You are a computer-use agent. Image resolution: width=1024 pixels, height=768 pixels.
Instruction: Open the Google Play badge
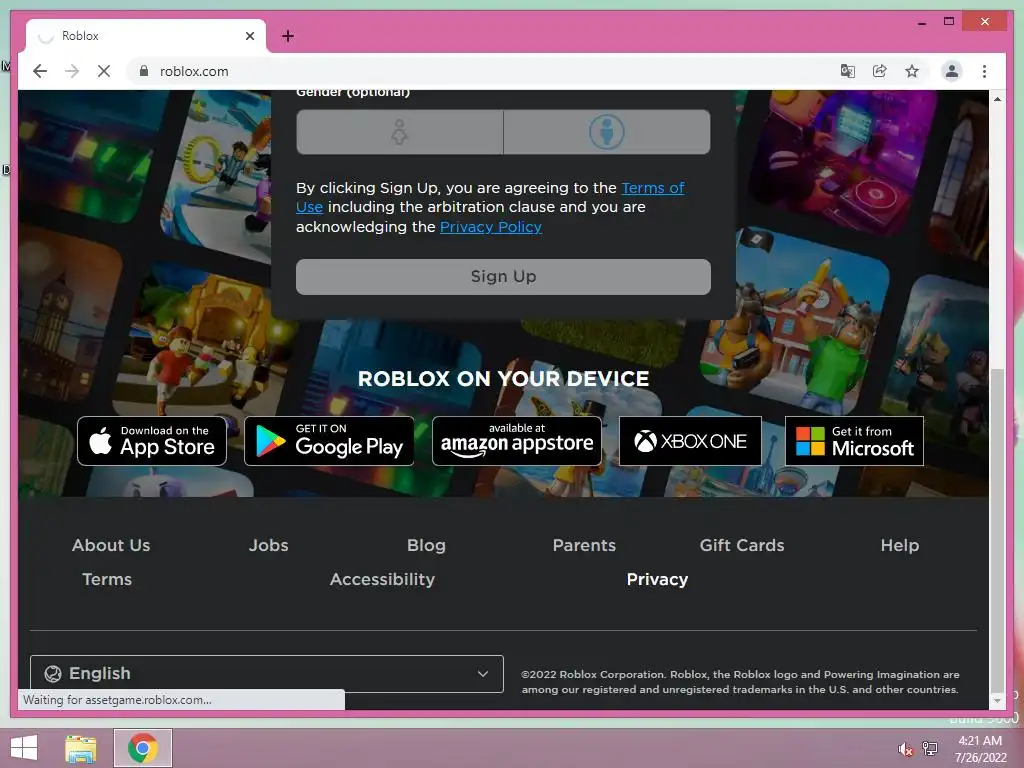329,441
